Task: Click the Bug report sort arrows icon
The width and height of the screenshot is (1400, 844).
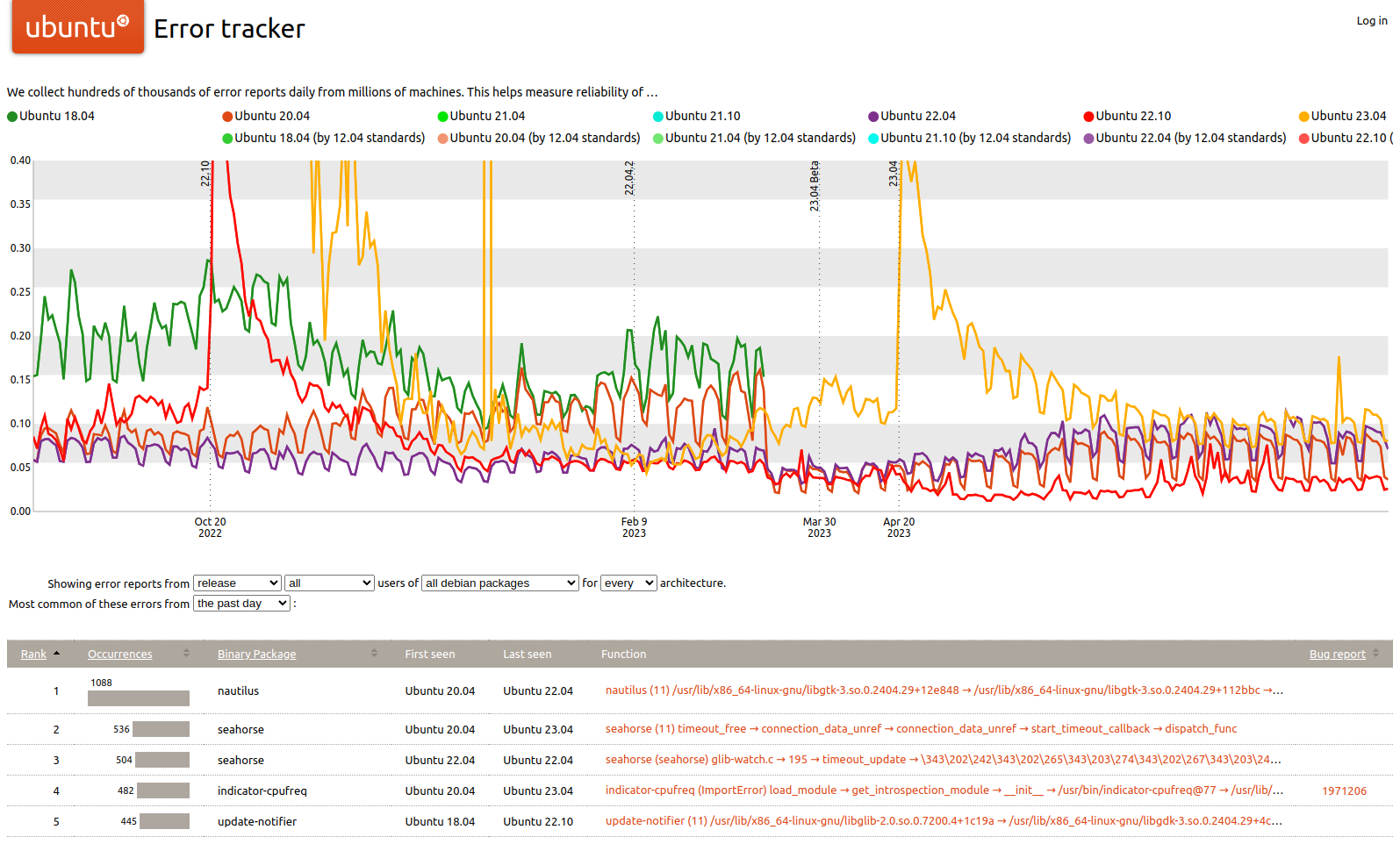Action: [1375, 654]
